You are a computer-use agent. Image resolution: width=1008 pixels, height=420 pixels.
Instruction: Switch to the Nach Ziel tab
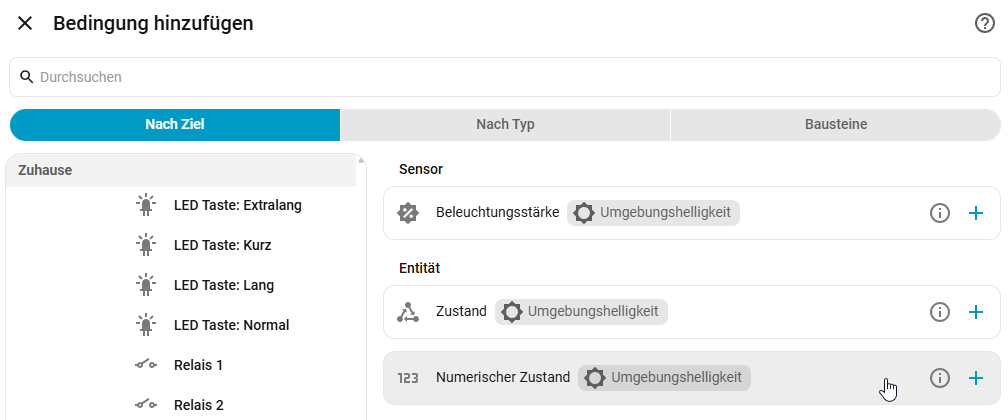[x=175, y=124]
